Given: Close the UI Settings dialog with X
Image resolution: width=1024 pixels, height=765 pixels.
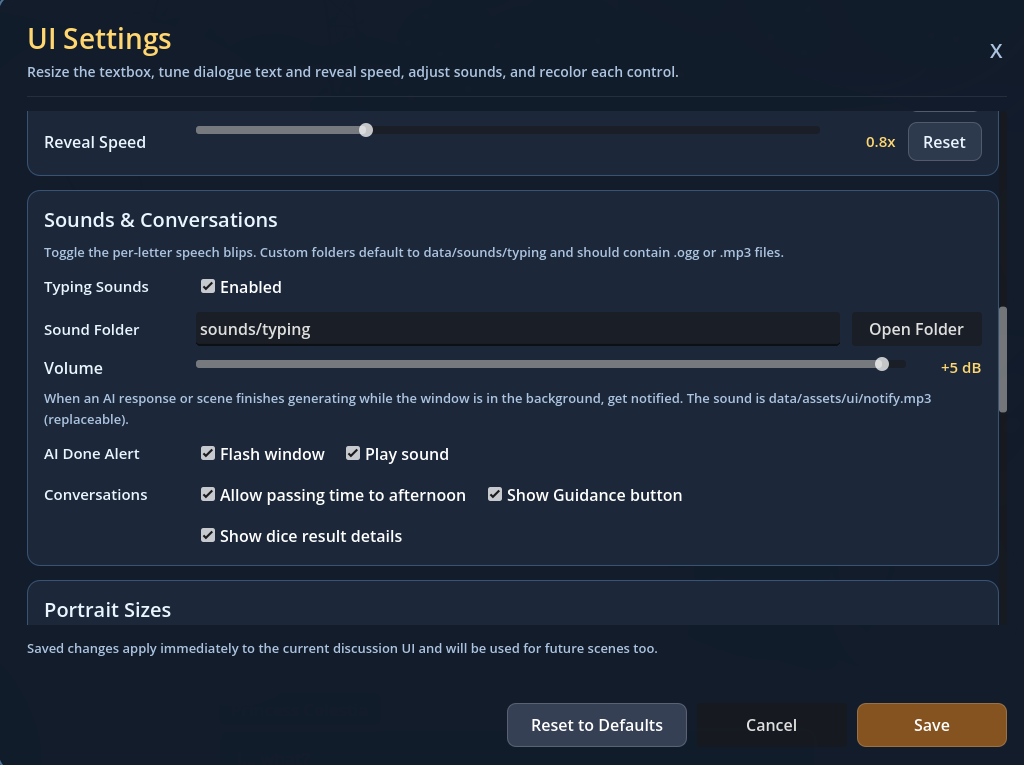Looking at the screenshot, I should 995,51.
